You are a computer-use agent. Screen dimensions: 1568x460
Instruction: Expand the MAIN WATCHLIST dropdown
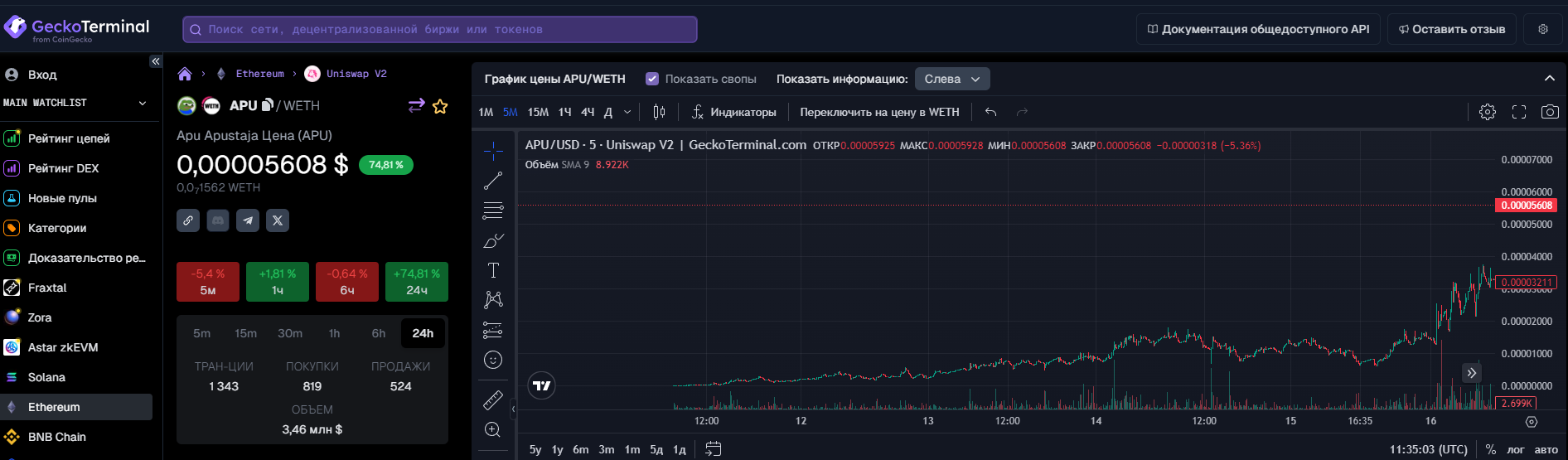coord(143,103)
